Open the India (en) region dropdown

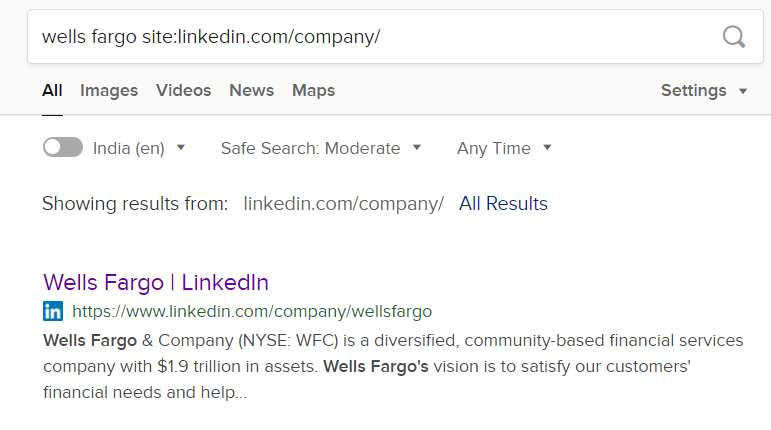139,148
